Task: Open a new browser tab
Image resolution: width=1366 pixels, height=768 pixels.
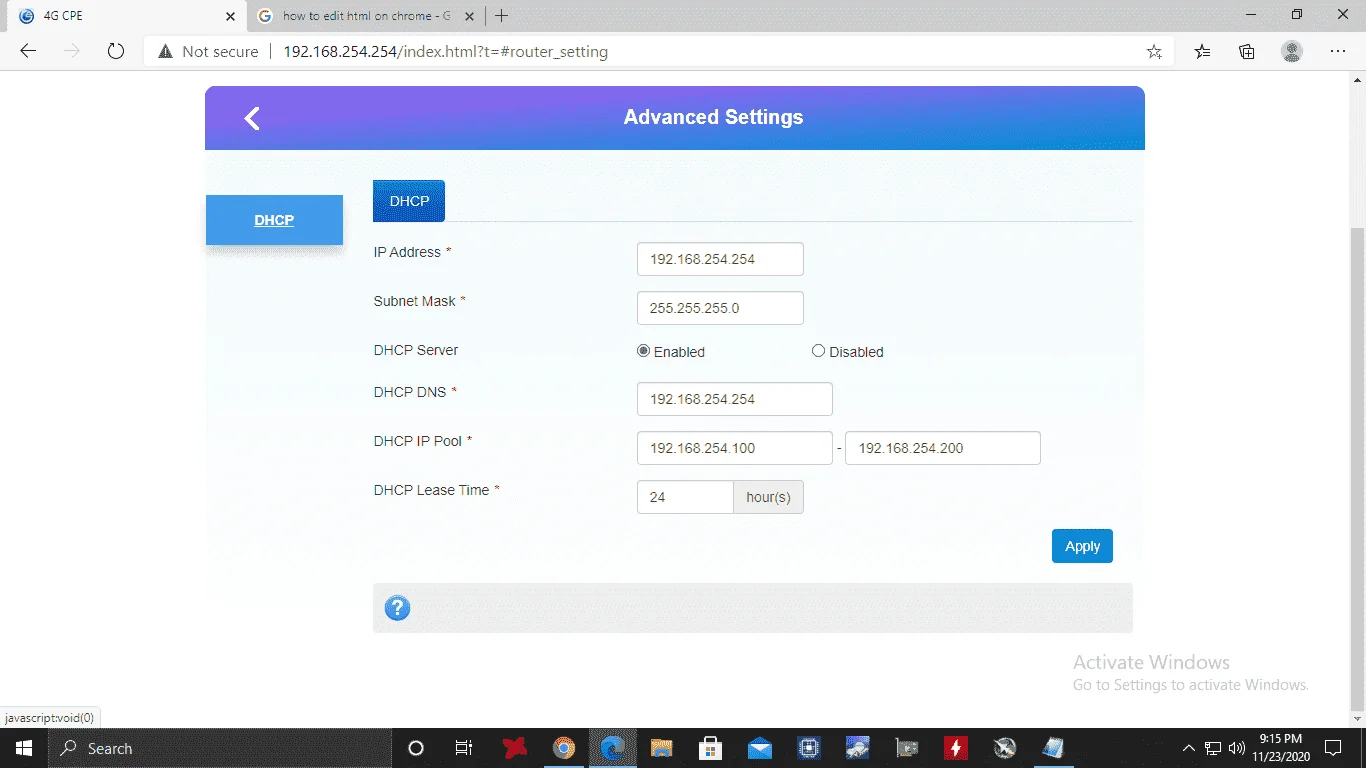Action: pyautogui.click(x=502, y=15)
